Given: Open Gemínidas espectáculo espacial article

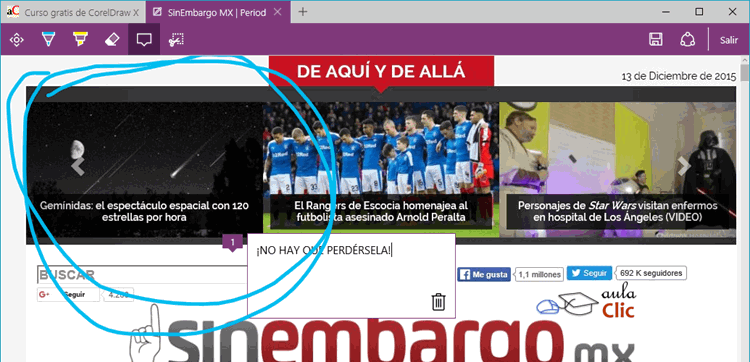Looking at the screenshot, I should pos(144,211).
